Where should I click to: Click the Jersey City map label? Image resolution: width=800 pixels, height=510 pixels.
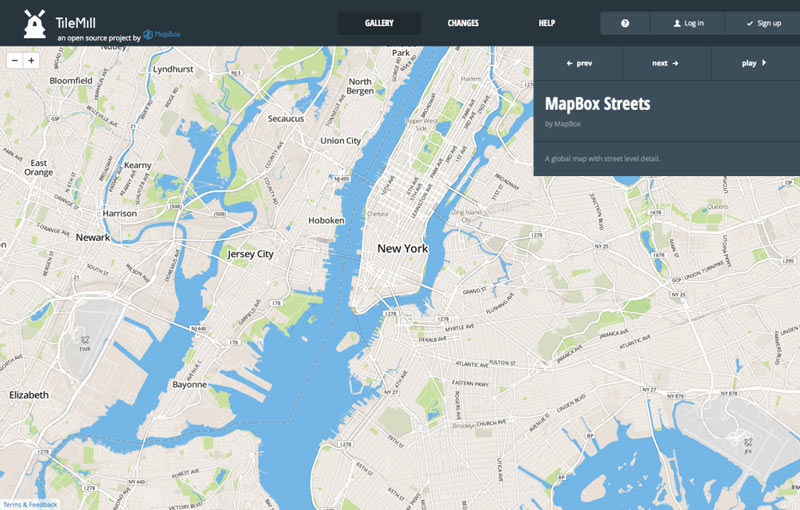click(x=251, y=254)
